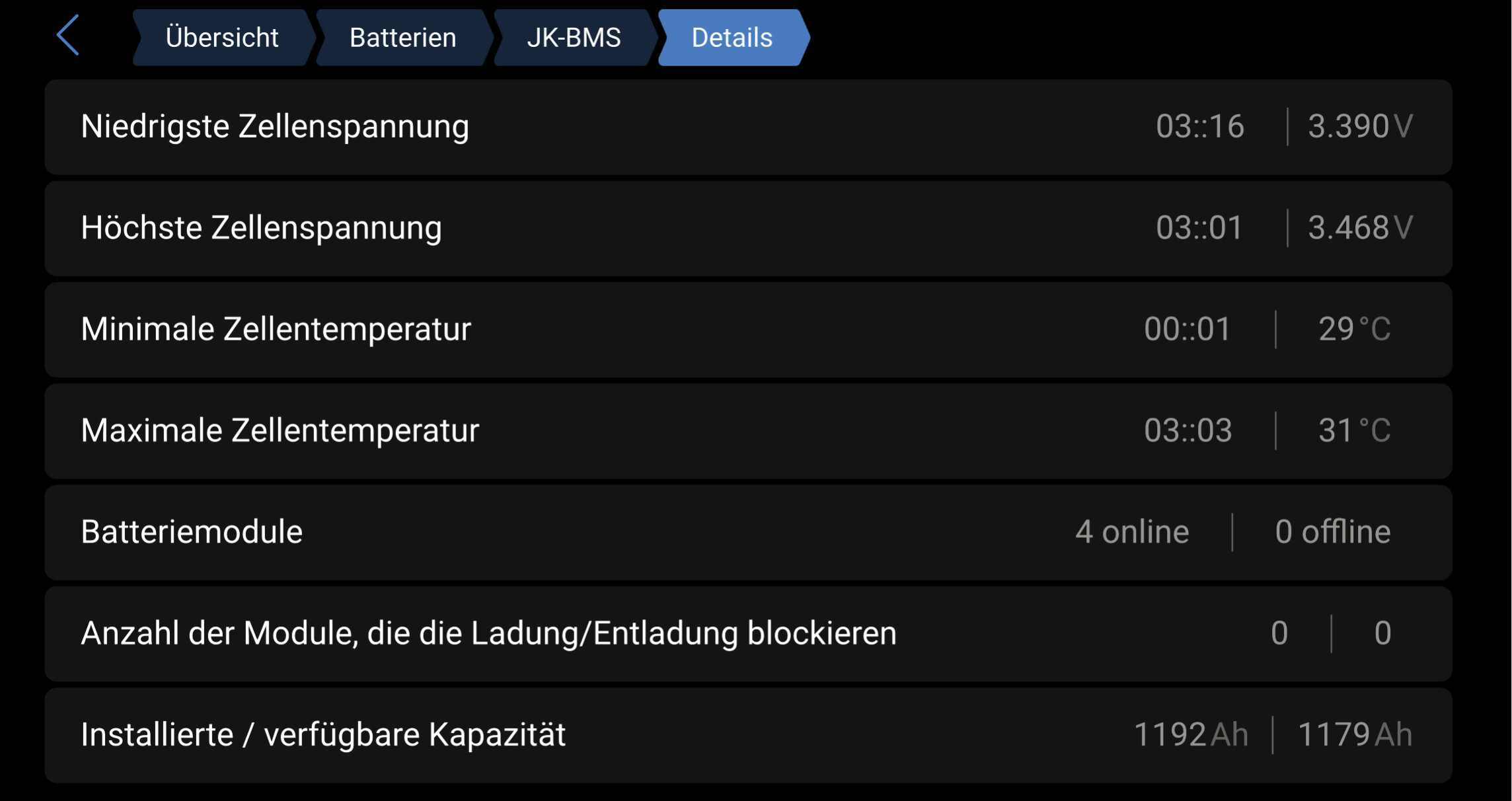Open the Batteriemodule row
The image size is (1512, 801).
pos(748,533)
